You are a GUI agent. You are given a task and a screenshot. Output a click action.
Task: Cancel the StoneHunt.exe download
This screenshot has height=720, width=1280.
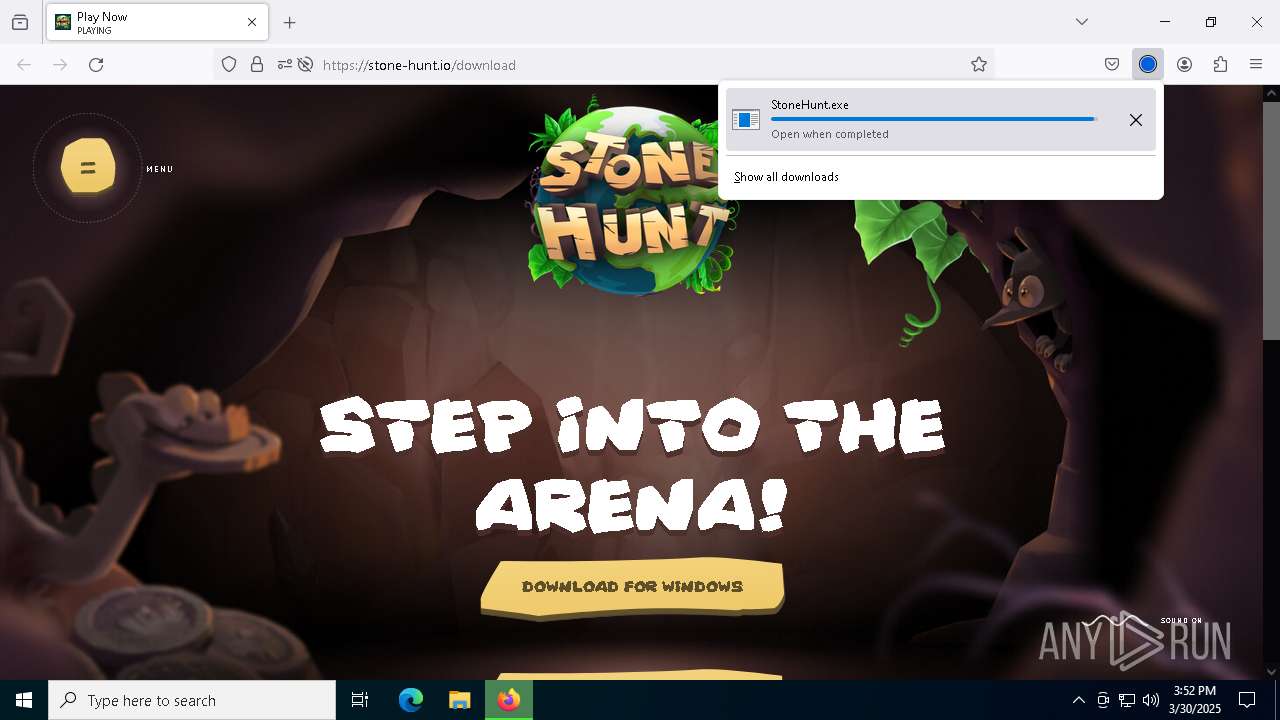1136,120
